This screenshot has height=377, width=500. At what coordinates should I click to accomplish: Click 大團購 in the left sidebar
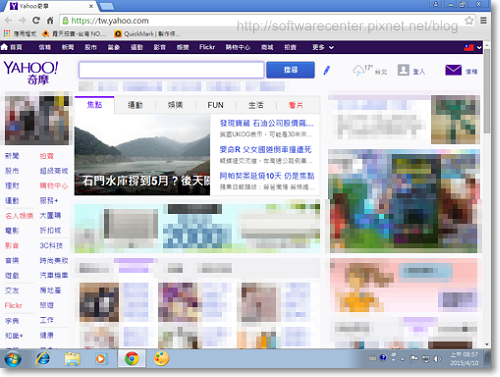point(50,215)
